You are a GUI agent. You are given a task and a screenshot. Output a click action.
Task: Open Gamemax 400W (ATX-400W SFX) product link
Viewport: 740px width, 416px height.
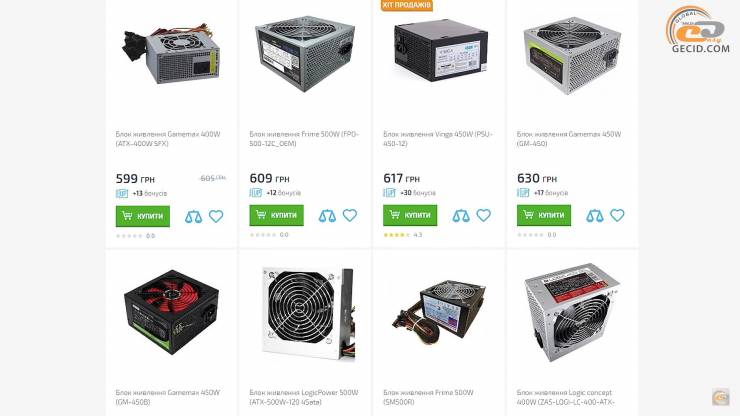(x=168, y=139)
